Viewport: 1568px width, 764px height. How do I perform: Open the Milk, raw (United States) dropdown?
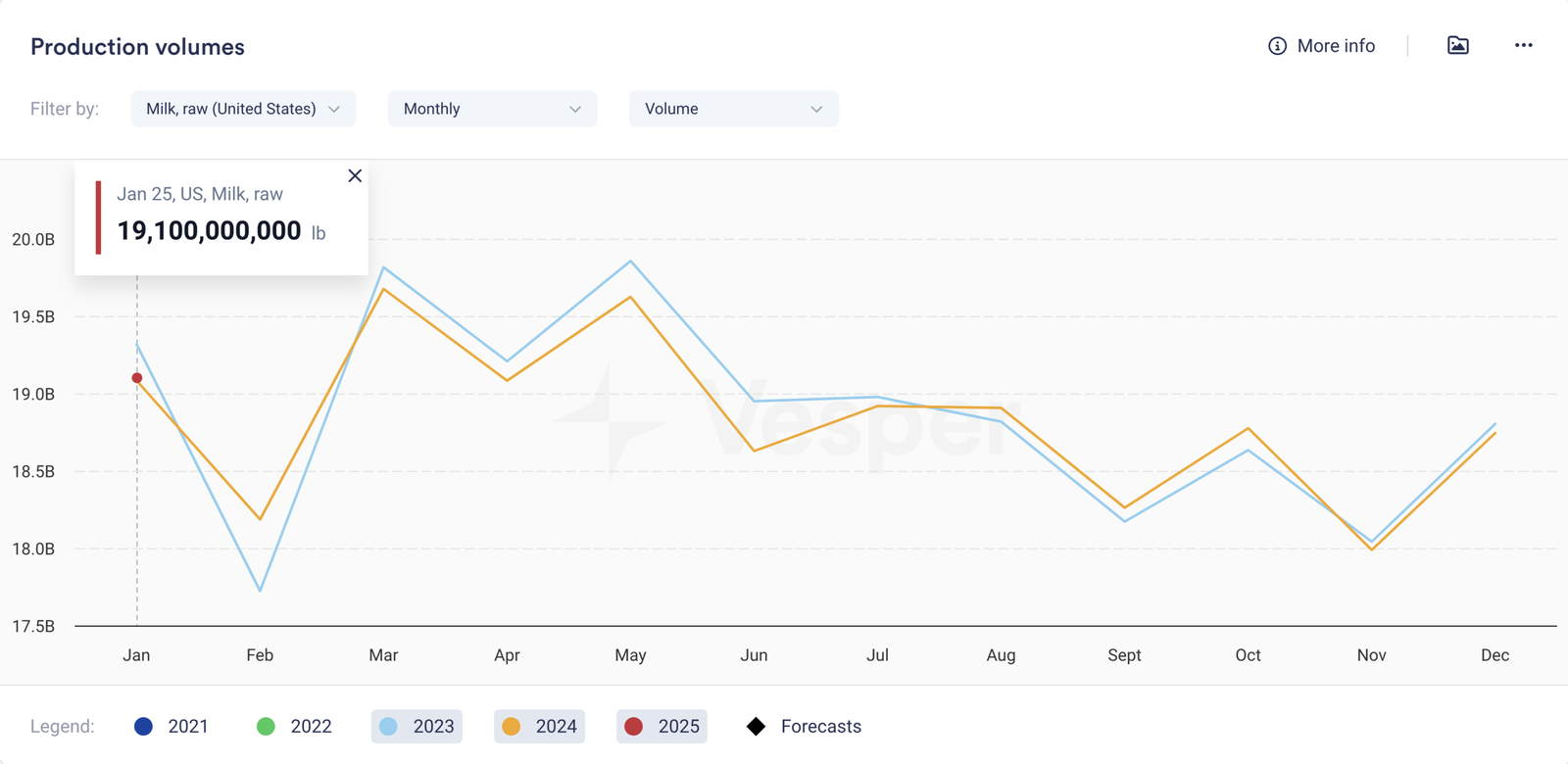(243, 109)
